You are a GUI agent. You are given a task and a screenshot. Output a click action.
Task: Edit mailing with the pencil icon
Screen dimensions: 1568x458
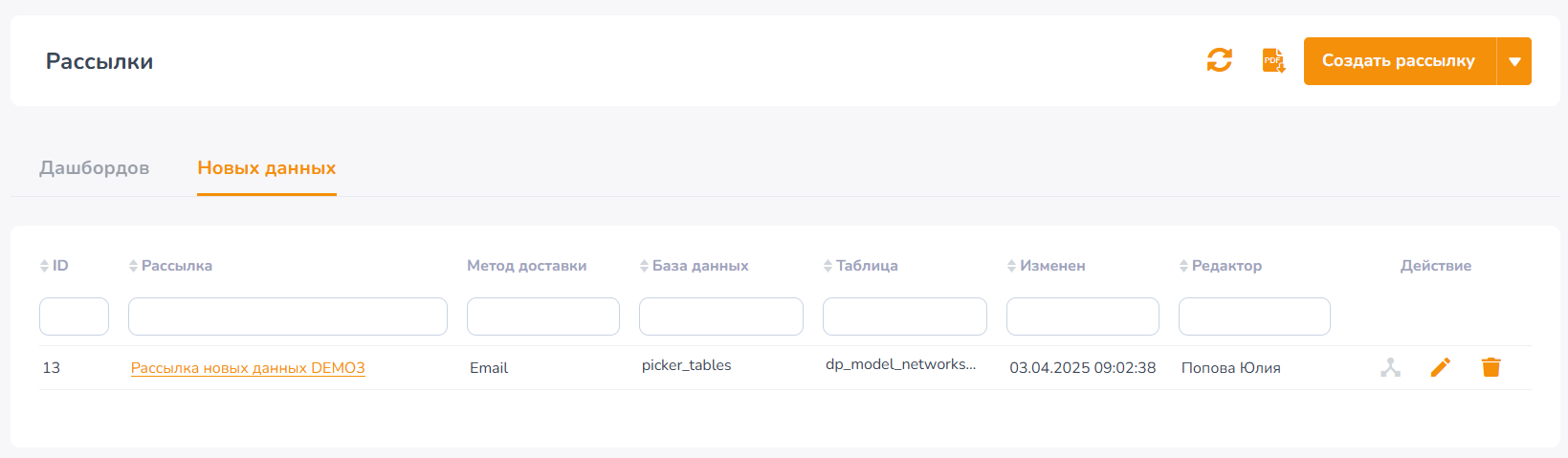[x=1441, y=367]
